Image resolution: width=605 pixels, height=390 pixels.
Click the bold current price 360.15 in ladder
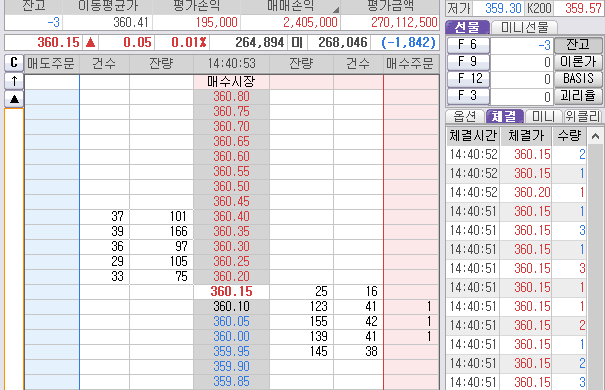[x=231, y=292]
